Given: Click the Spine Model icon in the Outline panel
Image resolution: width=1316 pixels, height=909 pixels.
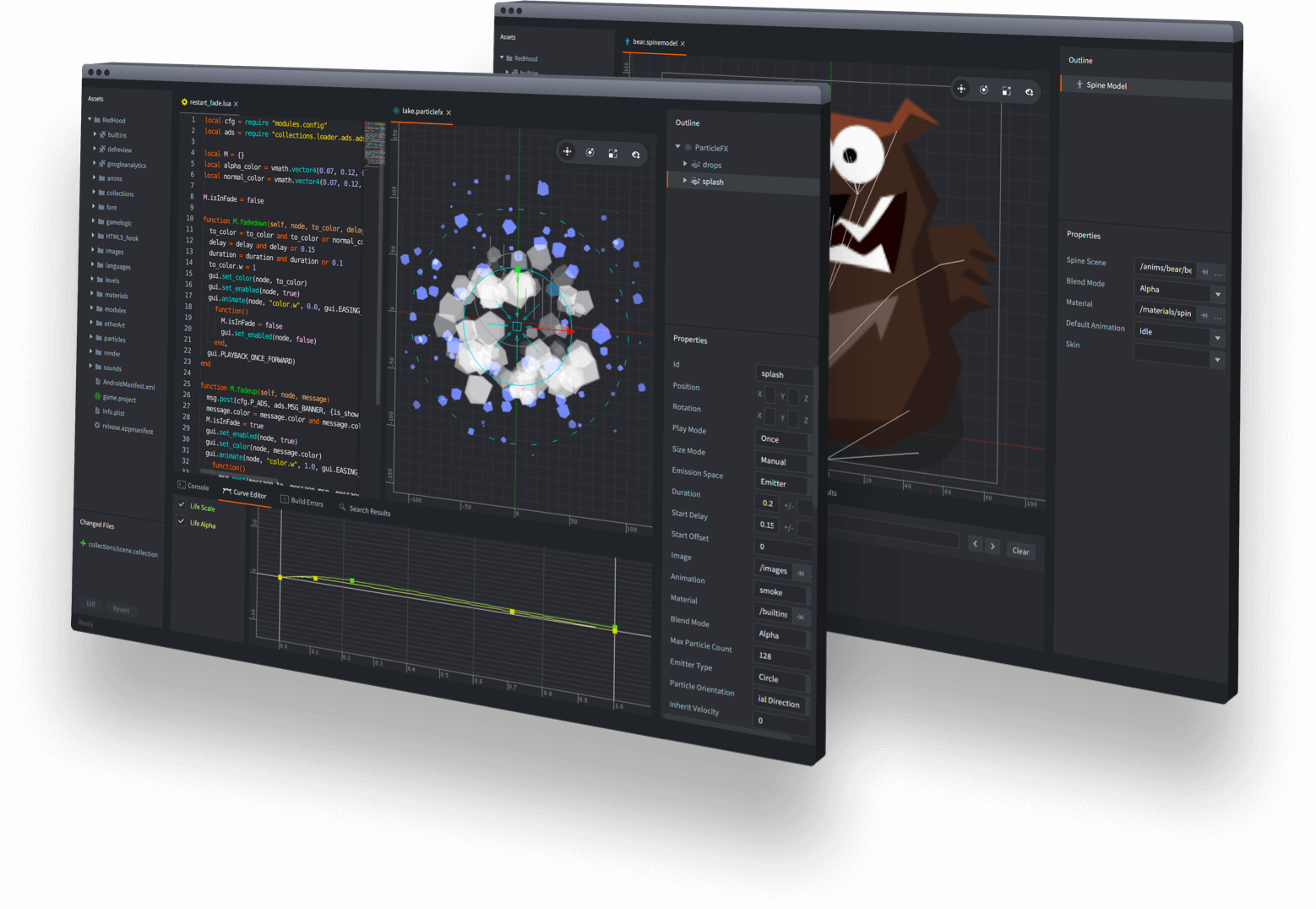Looking at the screenshot, I should [x=1079, y=84].
